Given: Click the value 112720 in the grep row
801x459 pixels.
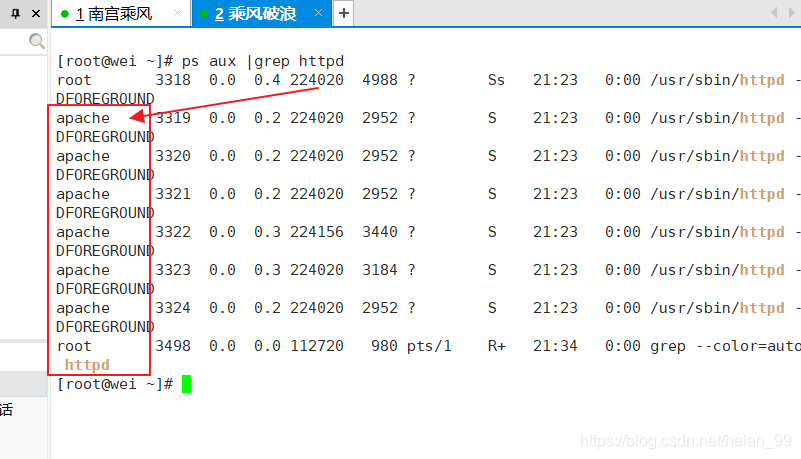Looking at the screenshot, I should 317,346.
